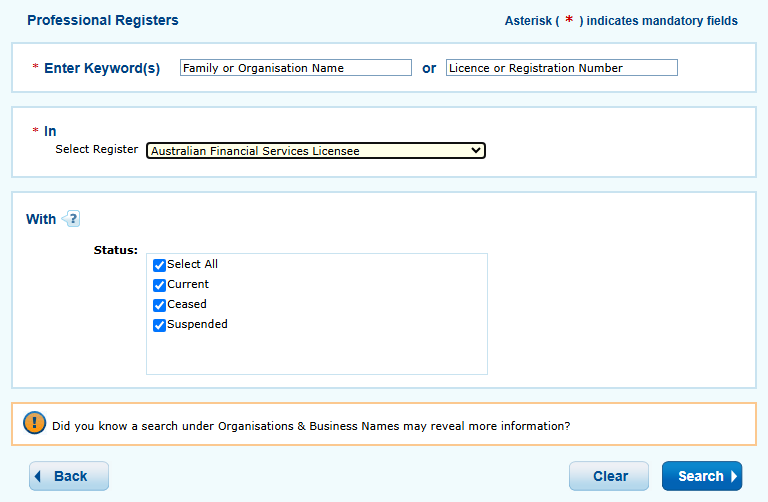Click the help question mark icon beside With
The height and width of the screenshot is (502, 768).
tap(71, 219)
